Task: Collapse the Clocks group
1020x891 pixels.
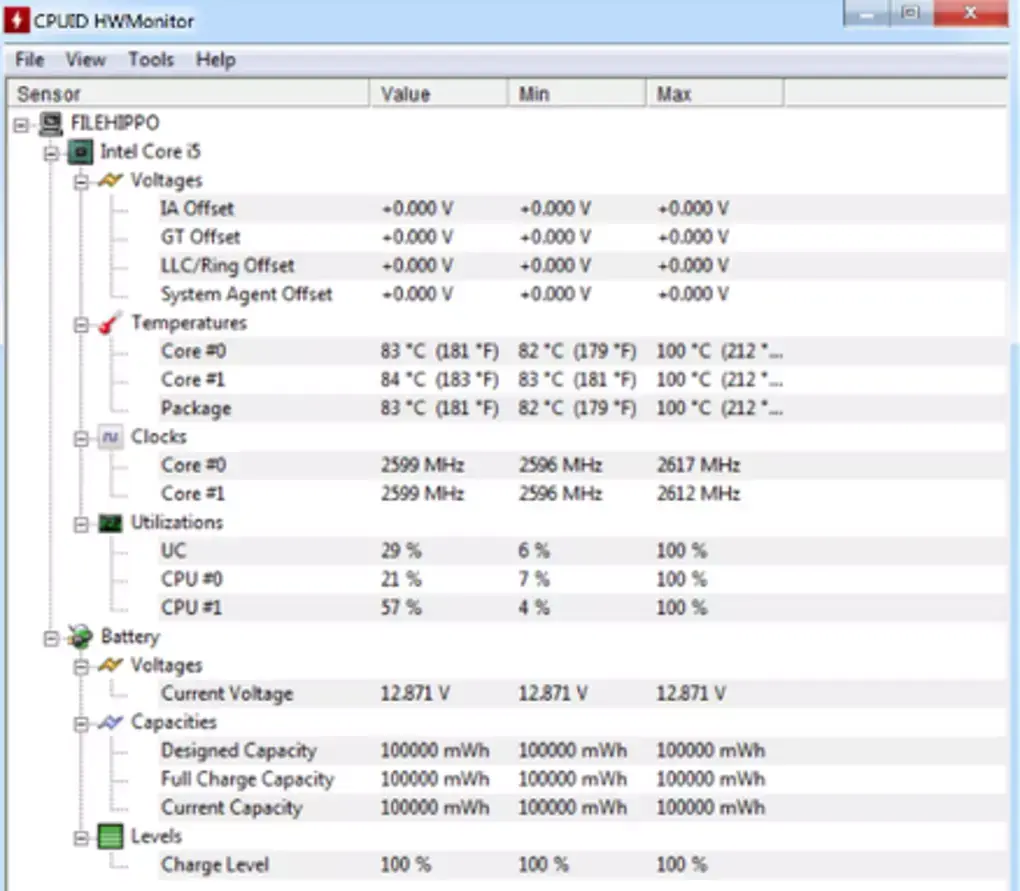Action: tap(81, 439)
